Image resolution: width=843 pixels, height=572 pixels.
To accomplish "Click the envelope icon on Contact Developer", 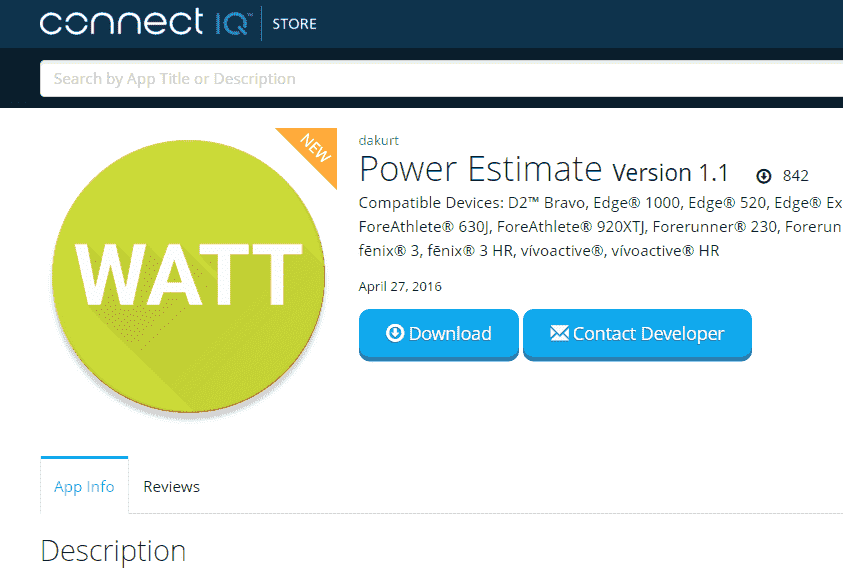I will tap(559, 333).
